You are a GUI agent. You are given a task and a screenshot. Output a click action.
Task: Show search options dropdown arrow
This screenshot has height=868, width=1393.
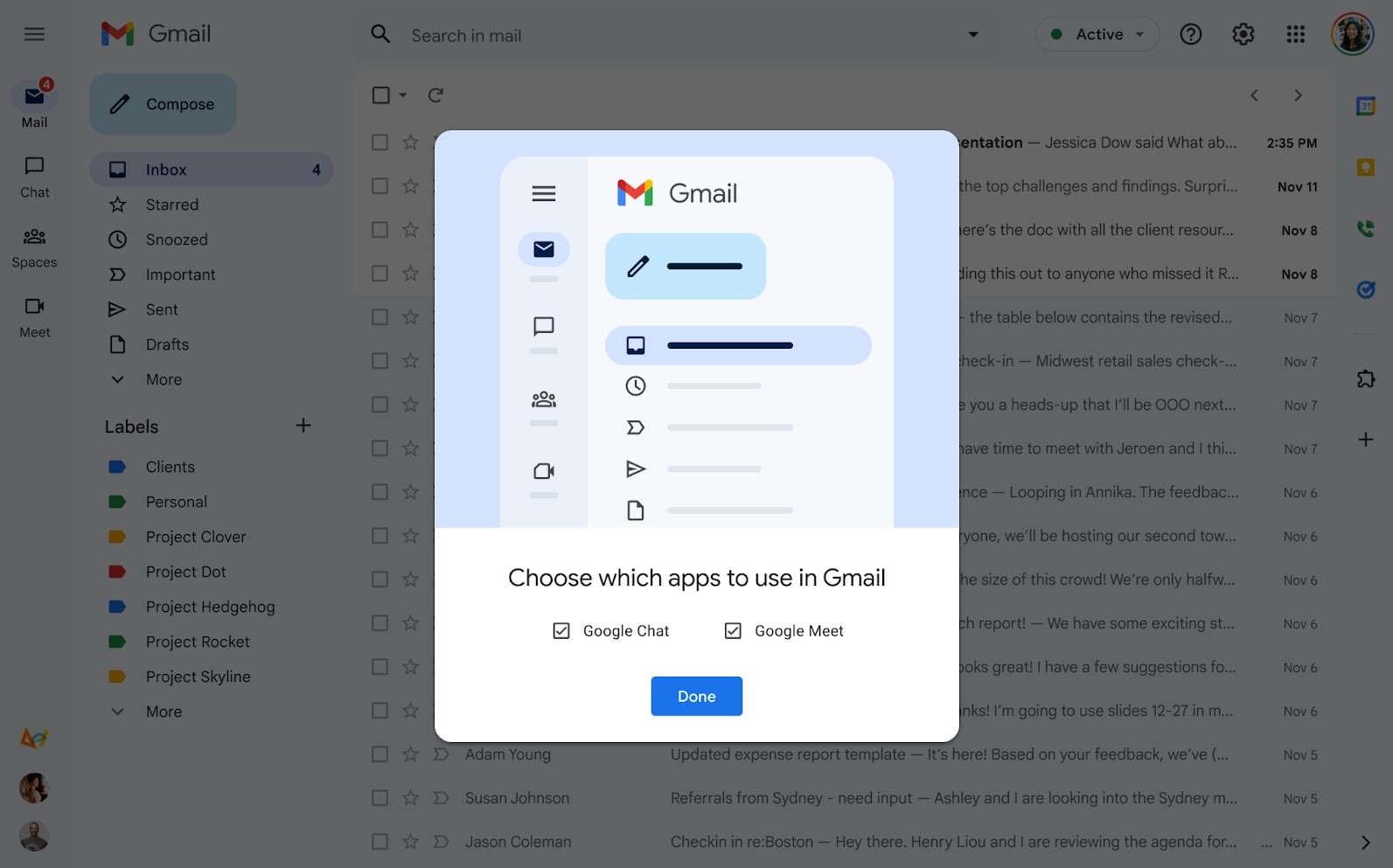(x=972, y=35)
